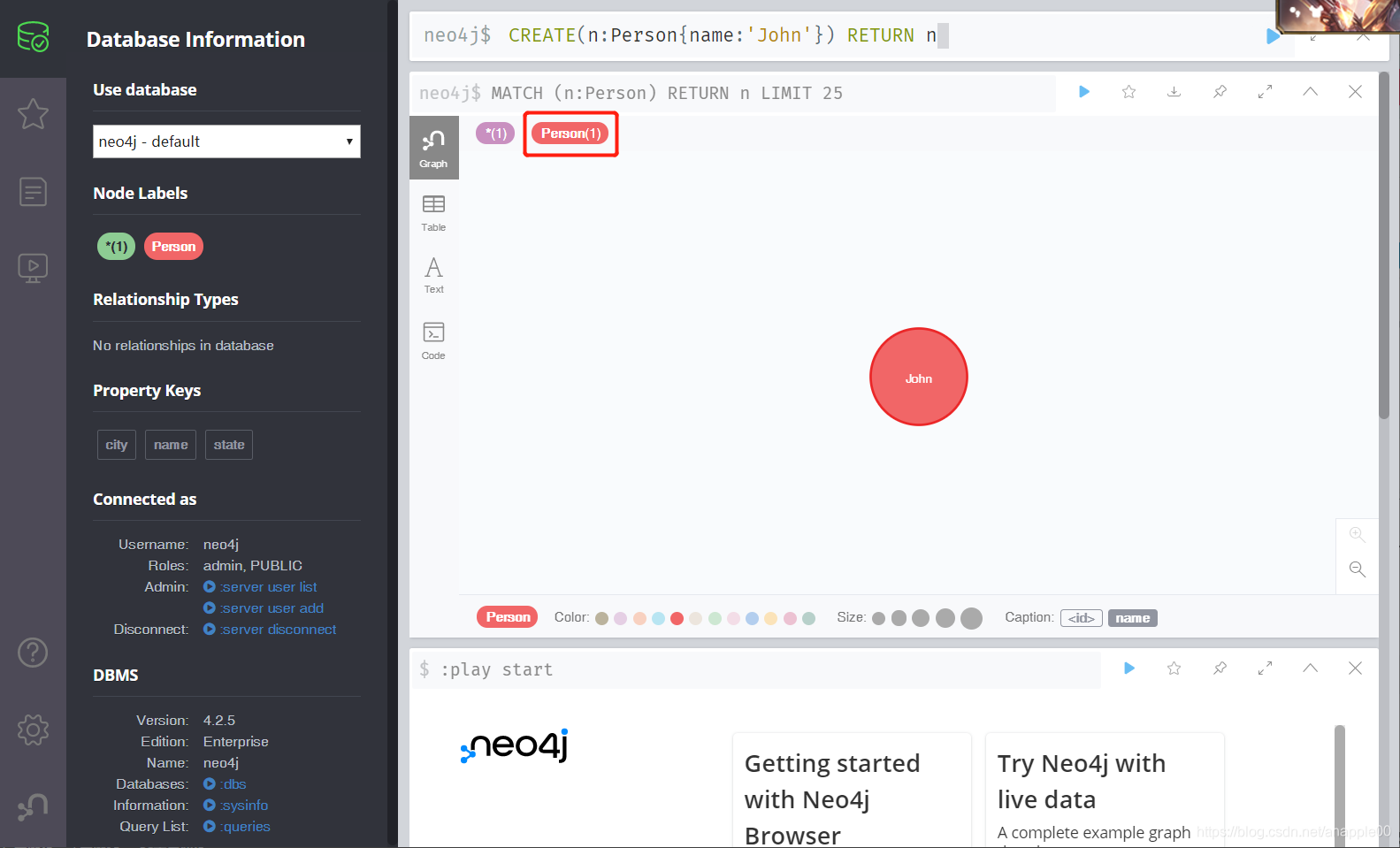
Task: Pick the red node color
Action: pyautogui.click(x=677, y=618)
